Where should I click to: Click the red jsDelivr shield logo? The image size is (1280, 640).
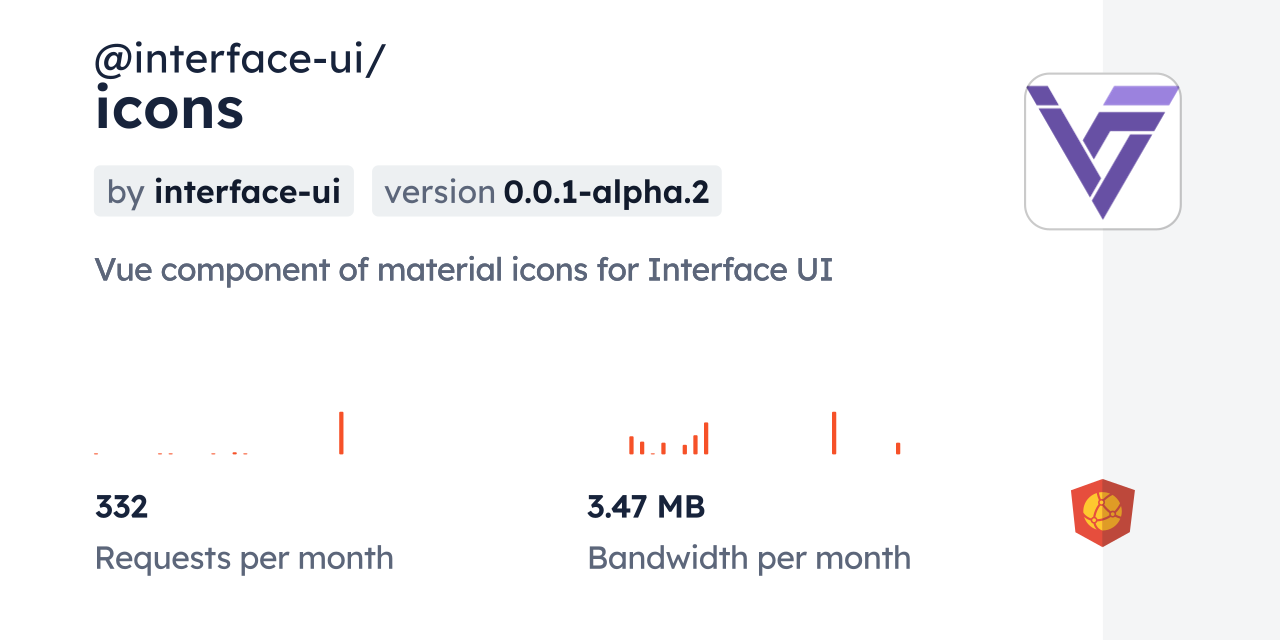[x=1102, y=512]
